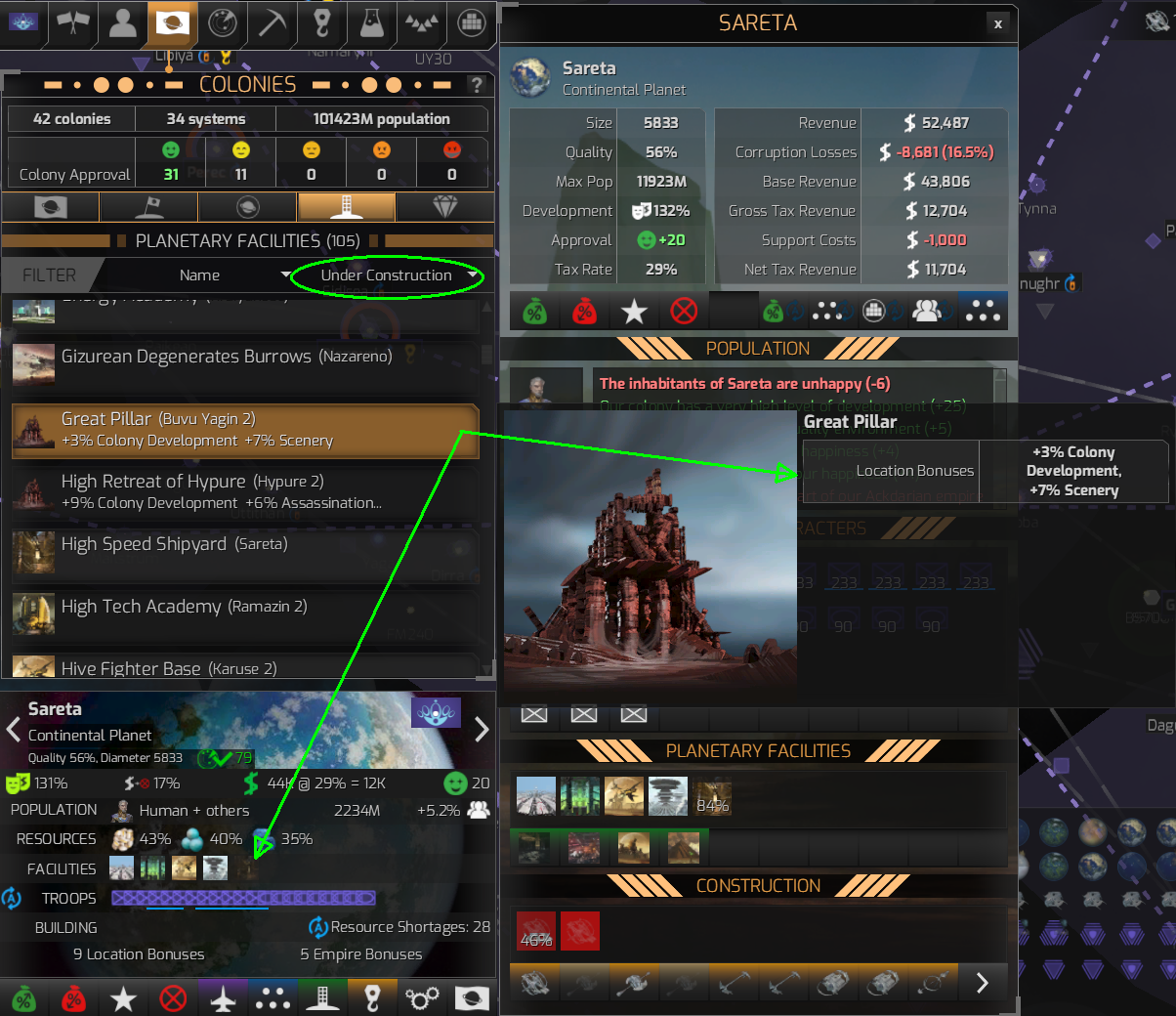Viewport: 1176px width, 1016px height.
Task: Select High Retreat of Hypure row
Action: click(x=245, y=492)
